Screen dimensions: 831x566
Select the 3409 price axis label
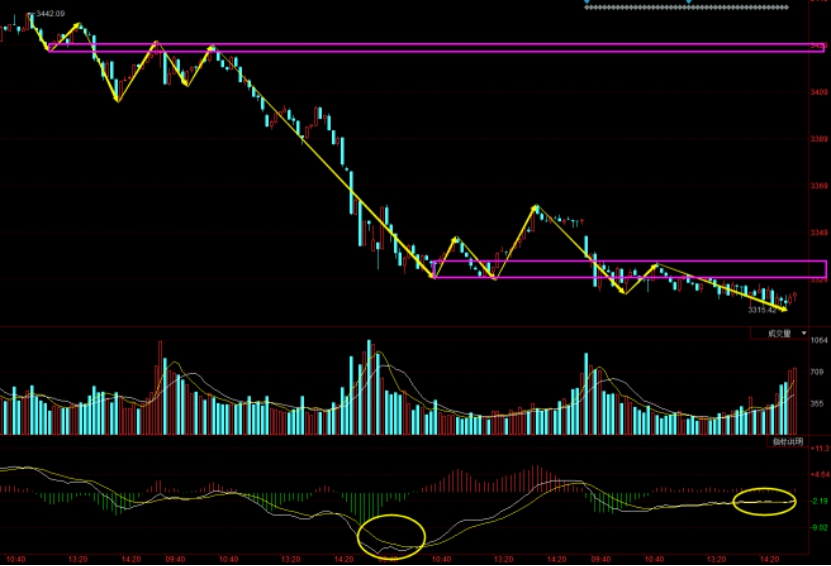[x=818, y=92]
